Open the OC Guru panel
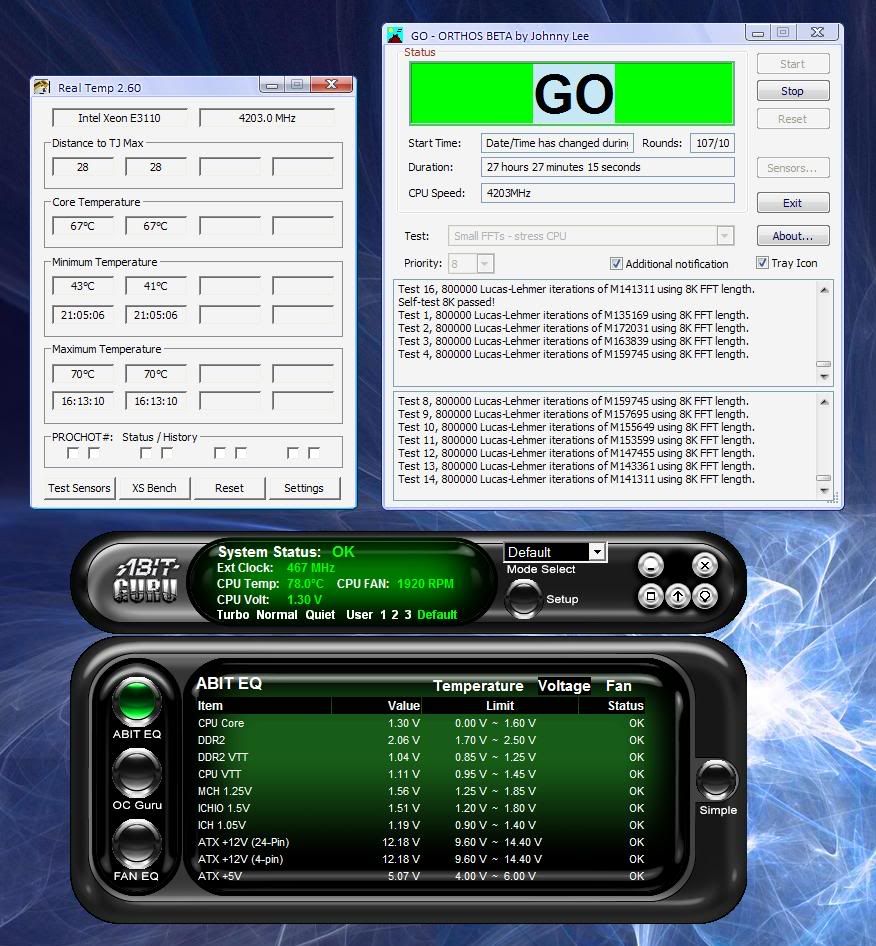 pos(137,772)
